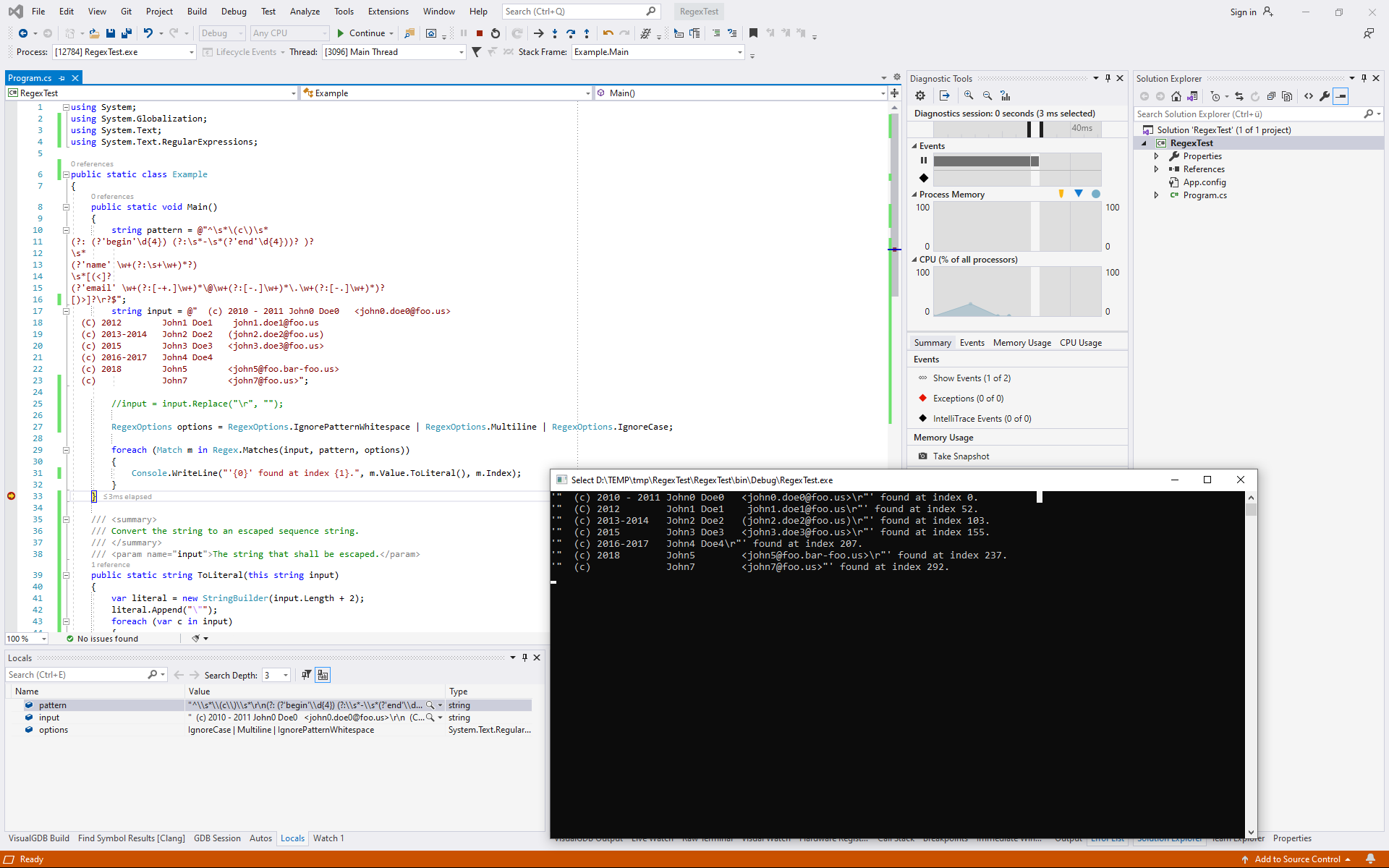Image resolution: width=1389 pixels, height=868 pixels.
Task: Collapse the Process Memory graph section
Action: point(914,195)
